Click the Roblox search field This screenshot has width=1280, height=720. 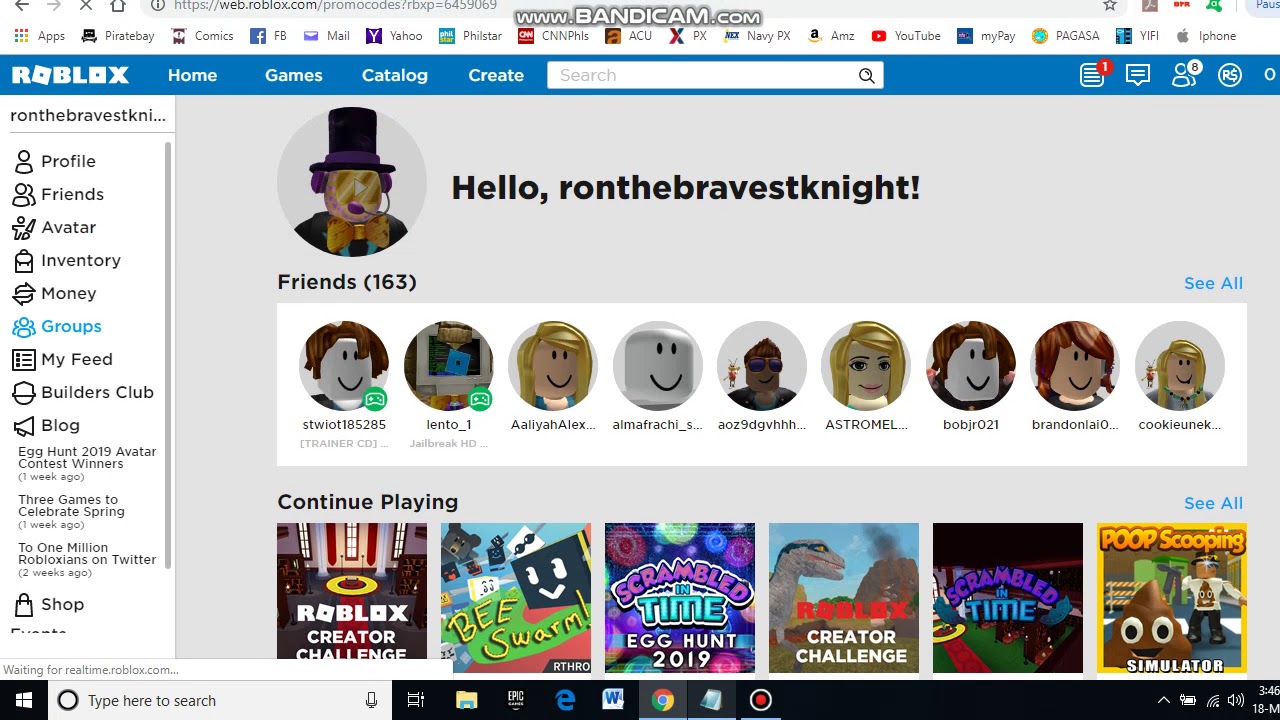pyautogui.click(x=705, y=75)
